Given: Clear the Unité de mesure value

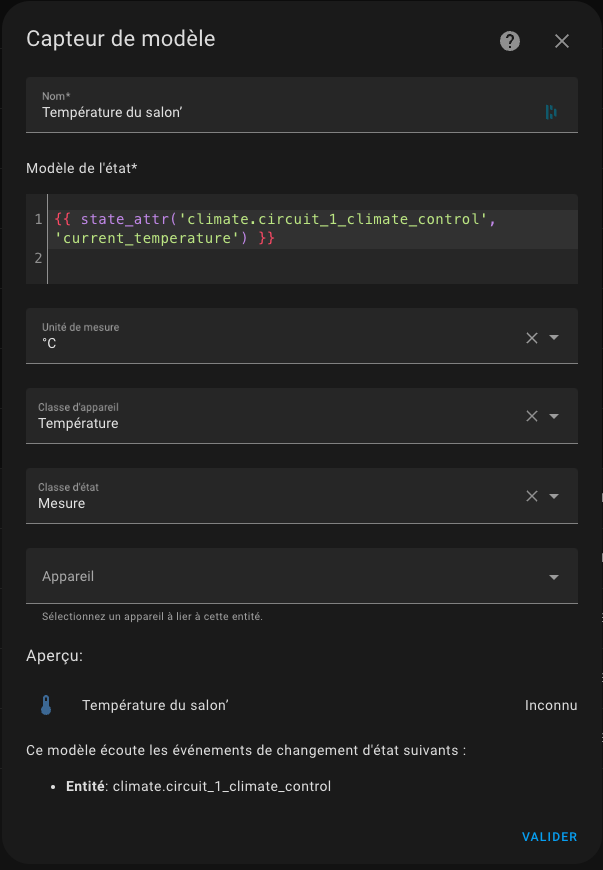Looking at the screenshot, I should click(531, 338).
